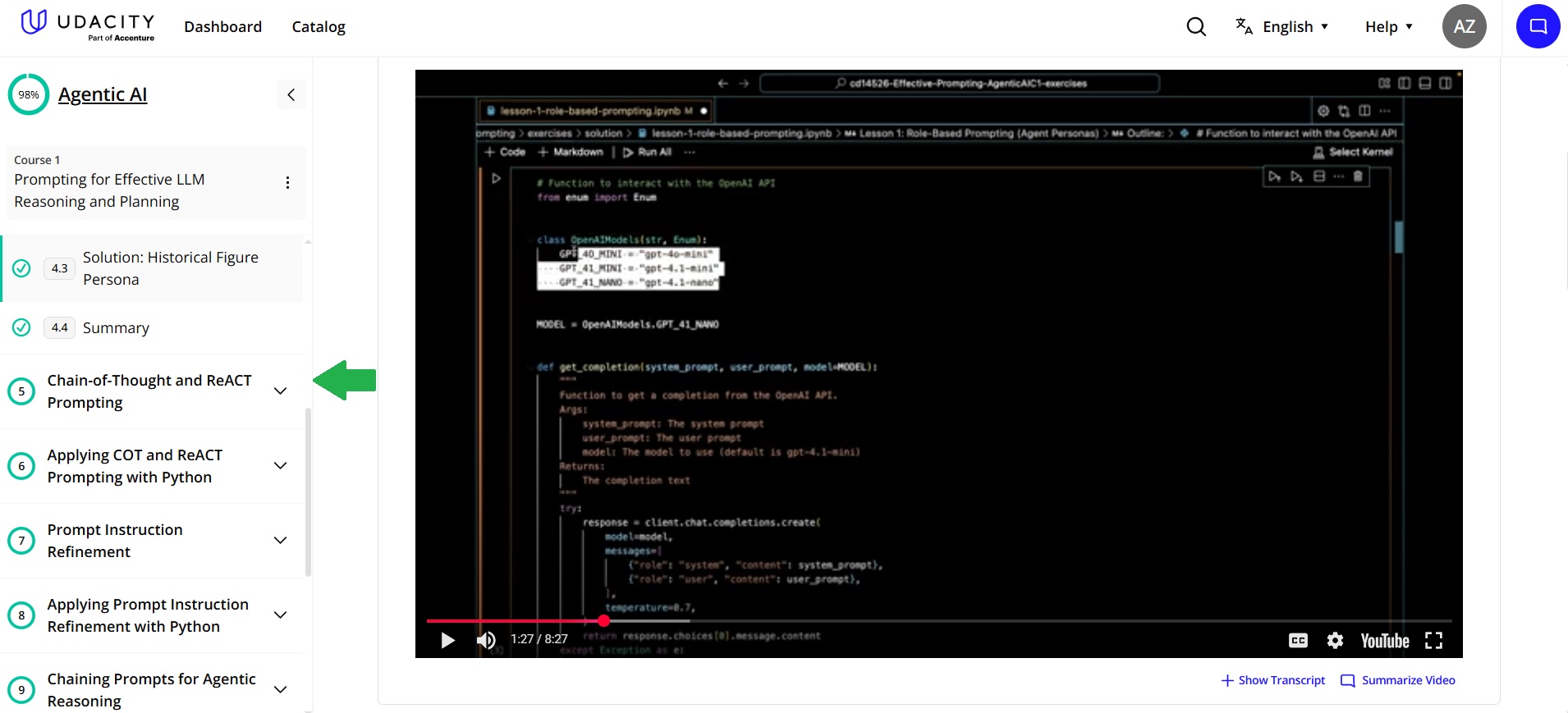The height and width of the screenshot is (713, 1568).
Task: Expand Prompt Instruction Refinement section
Action: click(280, 541)
